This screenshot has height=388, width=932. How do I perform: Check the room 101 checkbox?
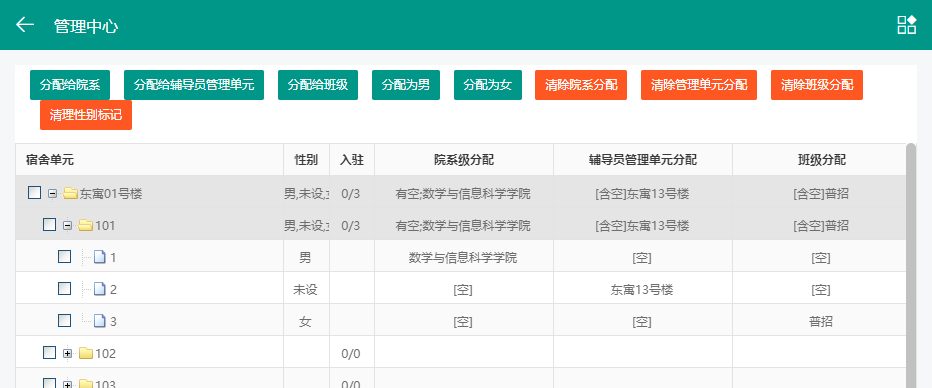(50, 225)
